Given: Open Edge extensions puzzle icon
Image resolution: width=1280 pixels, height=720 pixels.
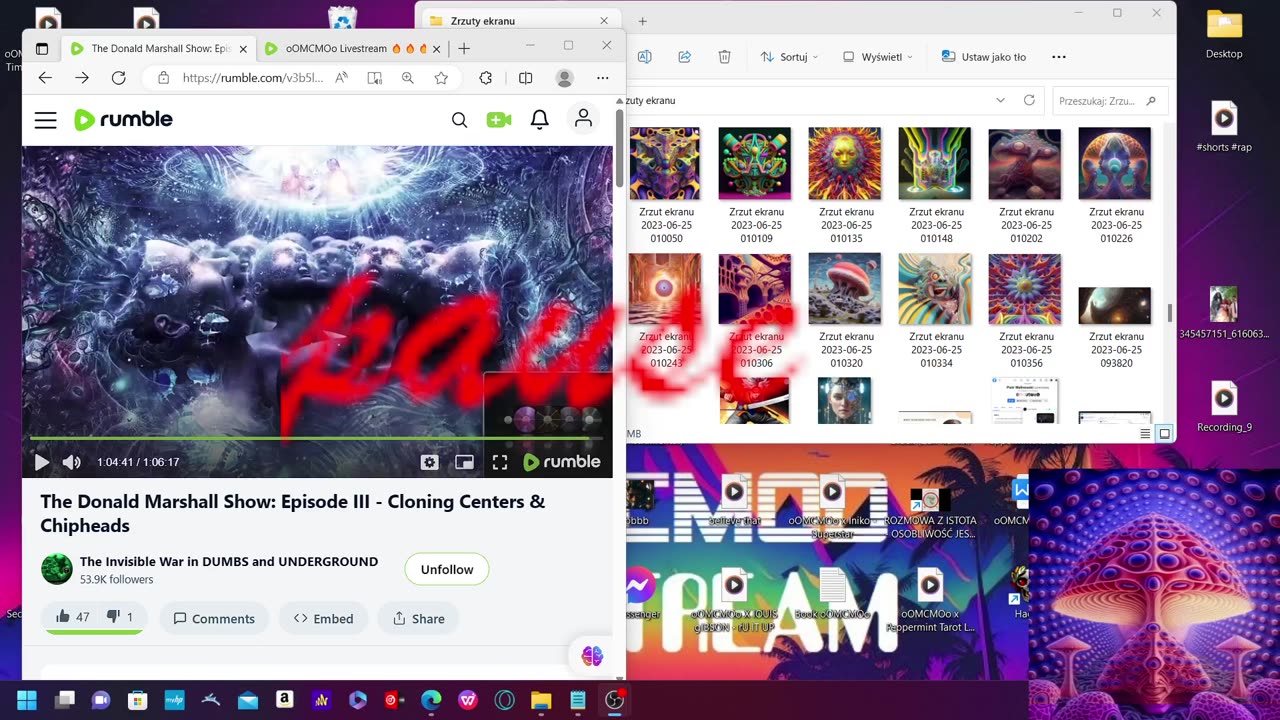Looking at the screenshot, I should point(486,77).
